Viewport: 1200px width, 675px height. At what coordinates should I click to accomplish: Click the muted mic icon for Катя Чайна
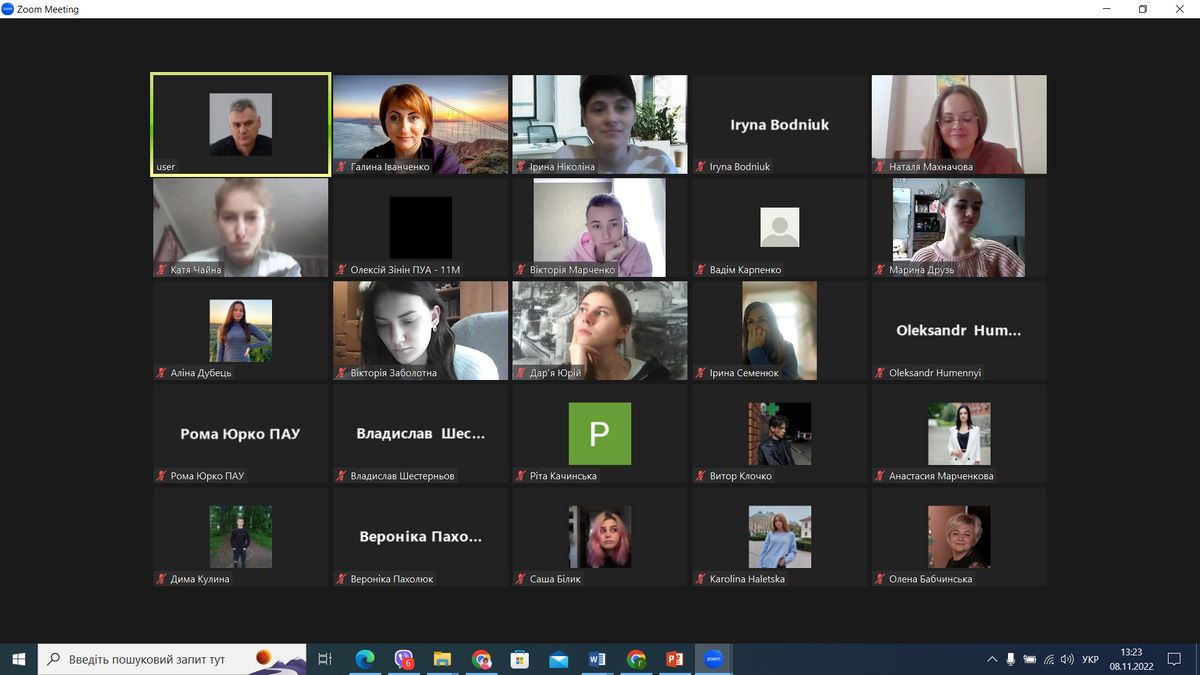pos(162,270)
